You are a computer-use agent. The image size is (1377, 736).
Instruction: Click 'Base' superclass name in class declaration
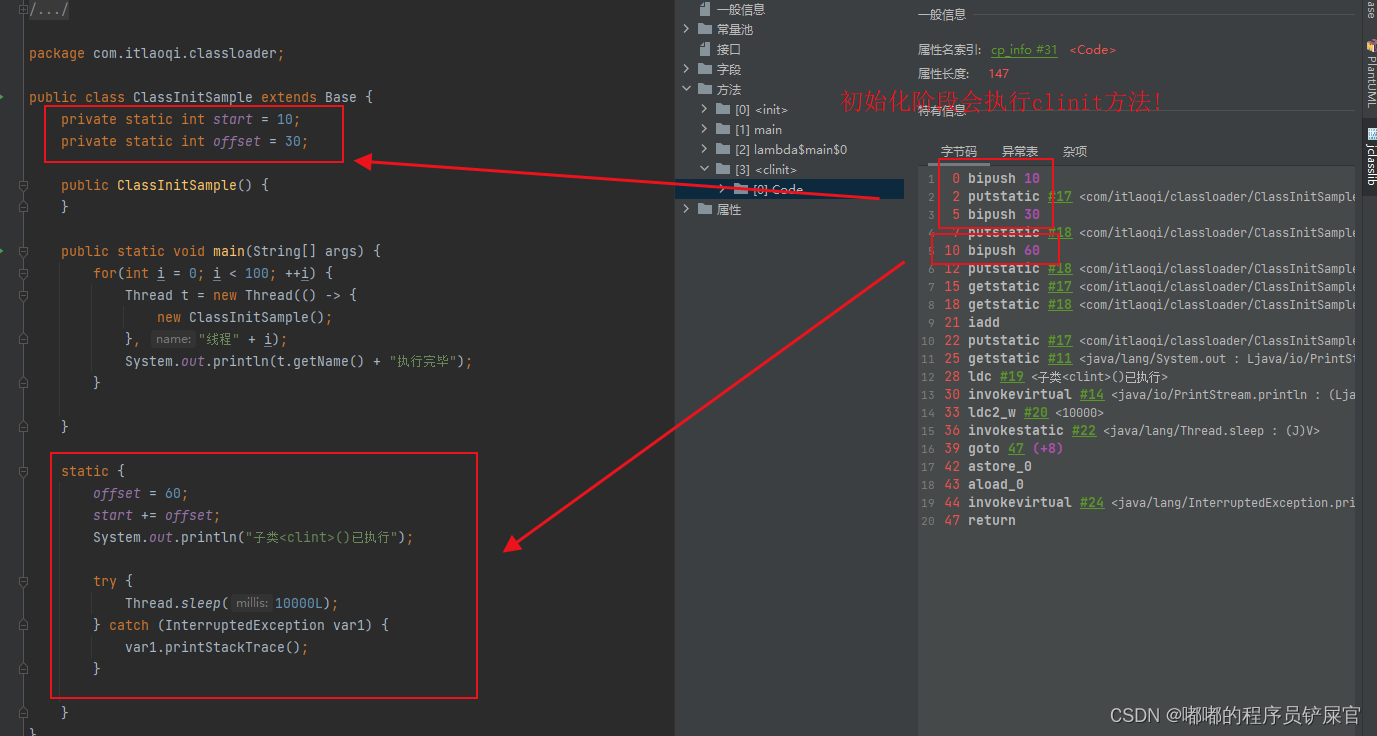pos(341,97)
